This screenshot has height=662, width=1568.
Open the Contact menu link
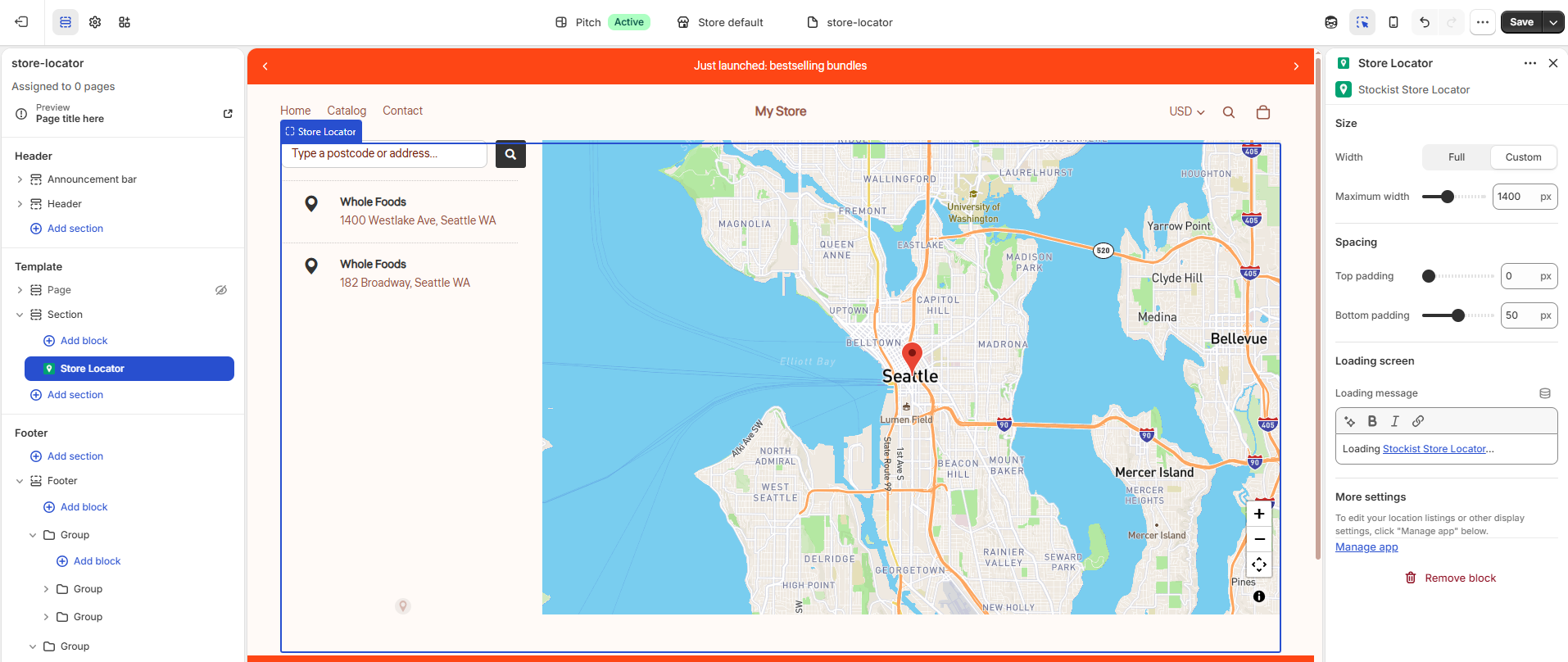(x=402, y=111)
